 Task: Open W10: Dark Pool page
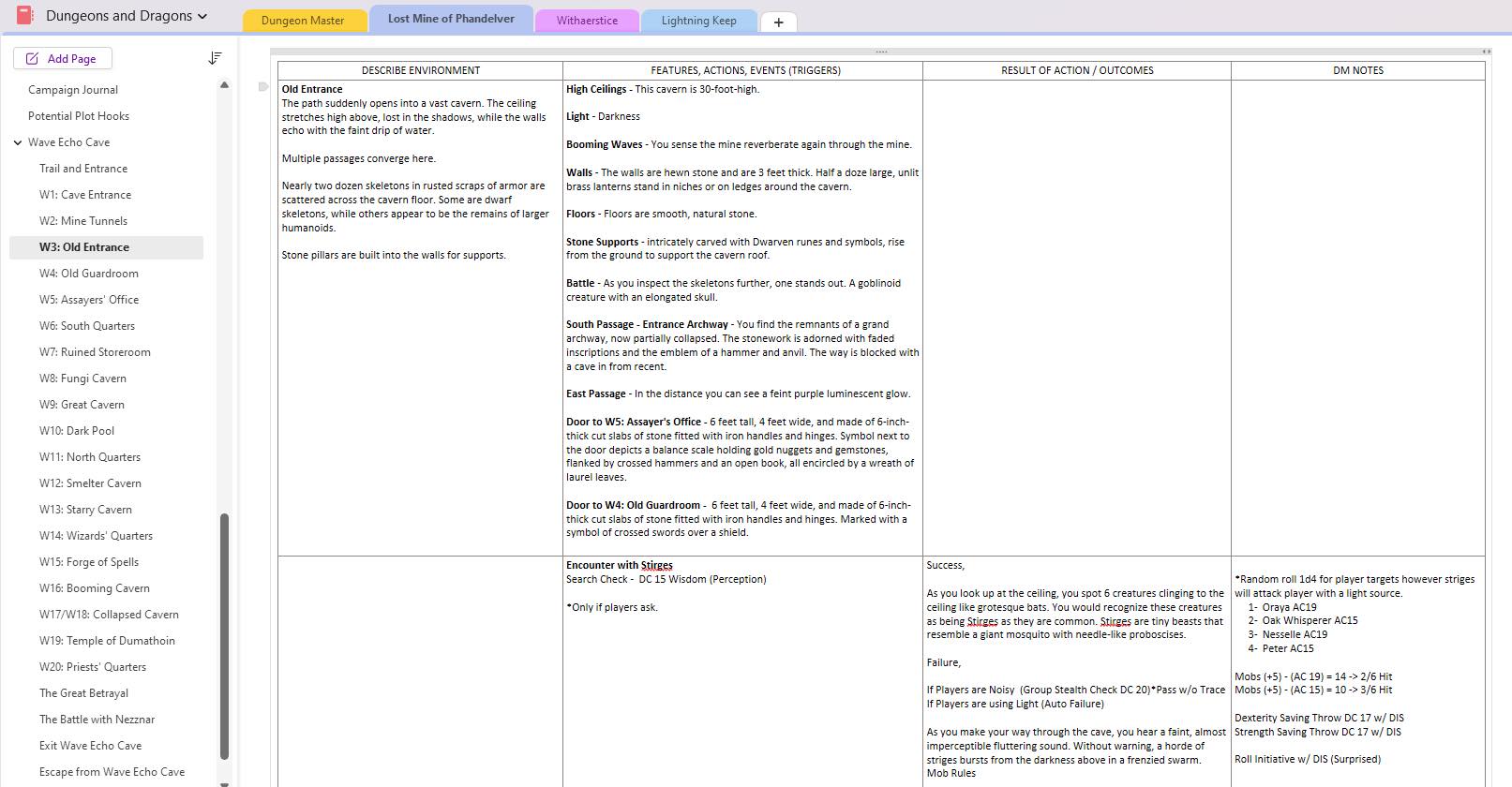(x=77, y=431)
